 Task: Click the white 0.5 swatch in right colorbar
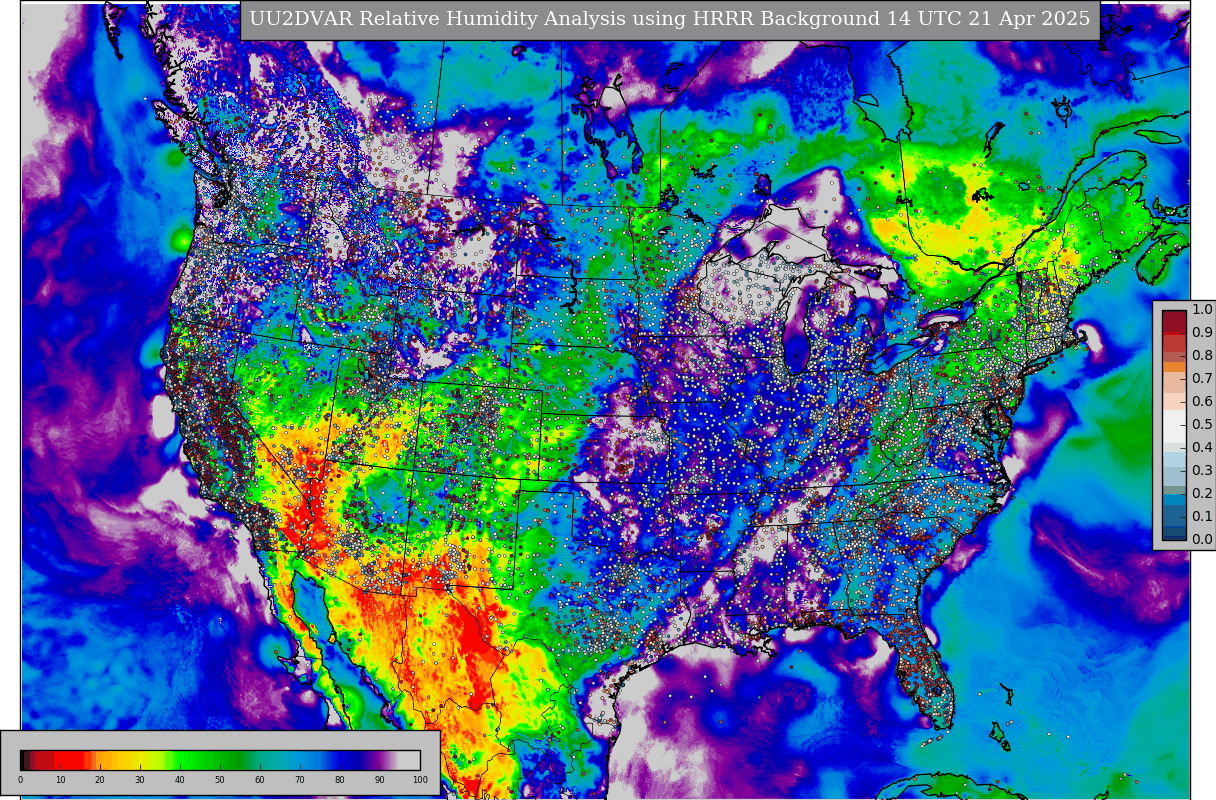[x=1174, y=426]
